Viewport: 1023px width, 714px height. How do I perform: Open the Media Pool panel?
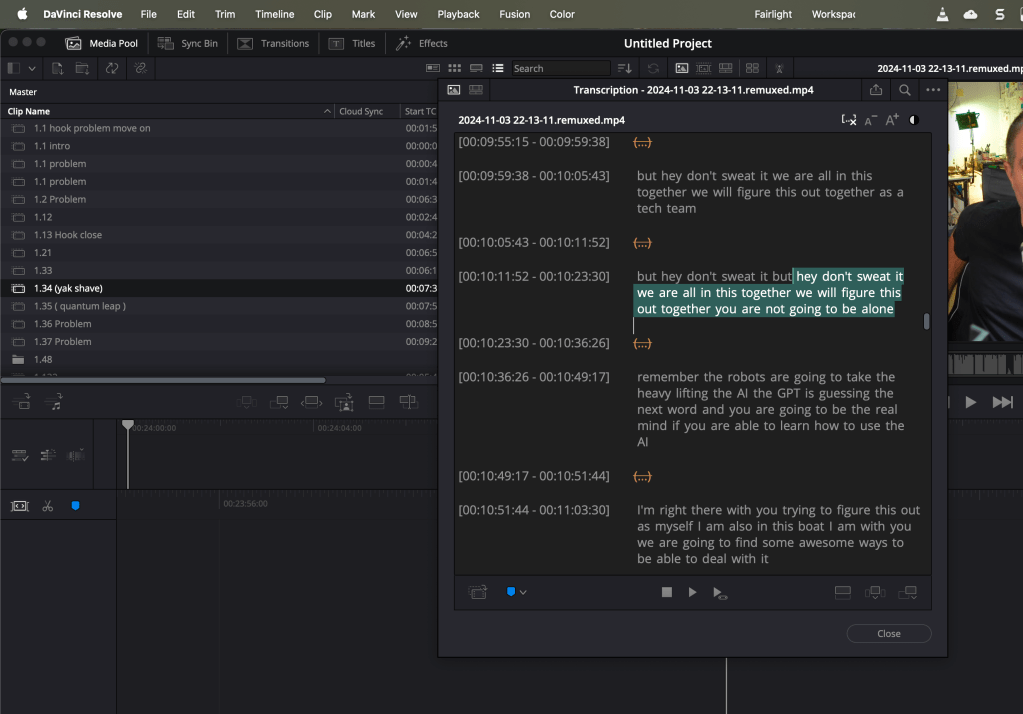[102, 43]
